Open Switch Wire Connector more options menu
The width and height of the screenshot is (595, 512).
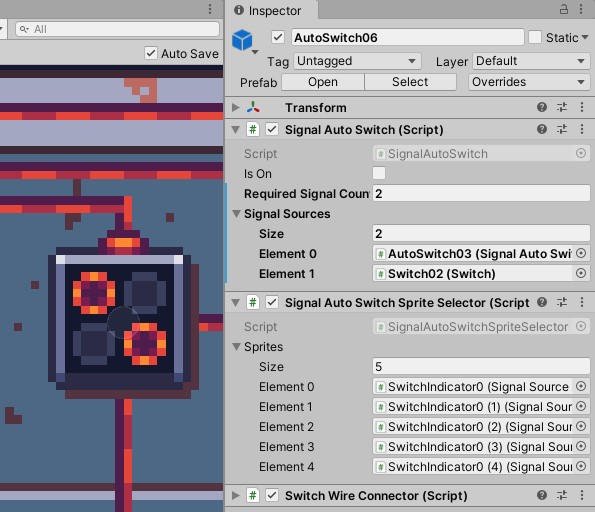(582, 495)
